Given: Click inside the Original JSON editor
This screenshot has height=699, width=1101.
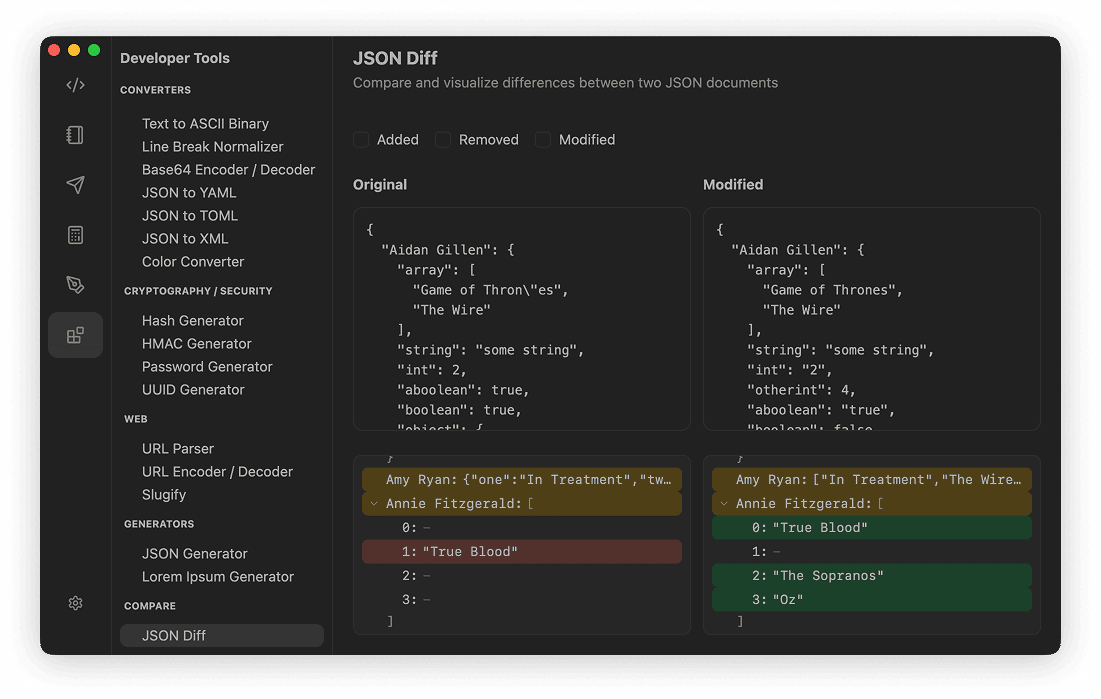Looking at the screenshot, I should 522,319.
